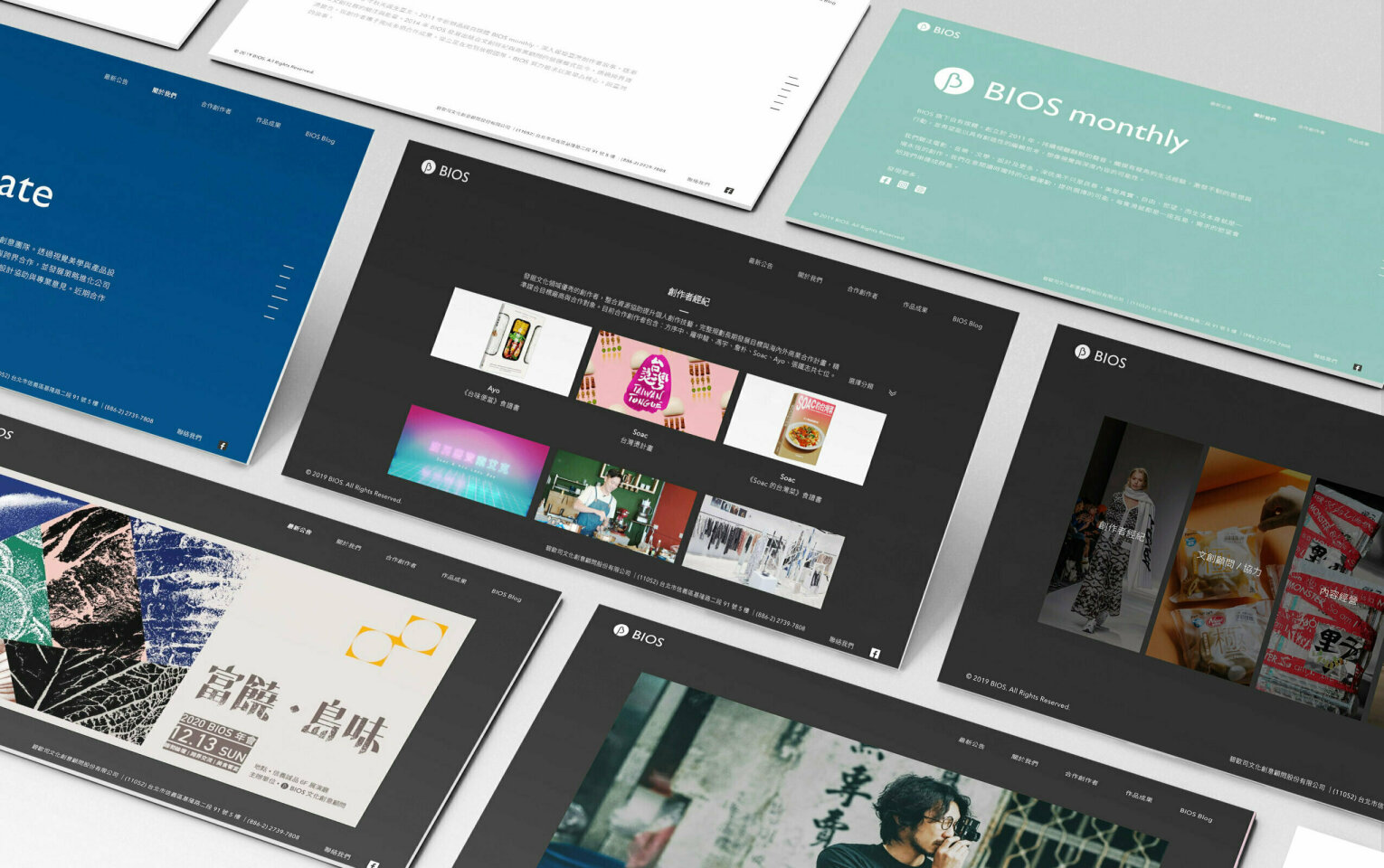The image size is (1384, 868).
Task: Open the Facebook icon below BIOS monthly text
Action: [886, 181]
